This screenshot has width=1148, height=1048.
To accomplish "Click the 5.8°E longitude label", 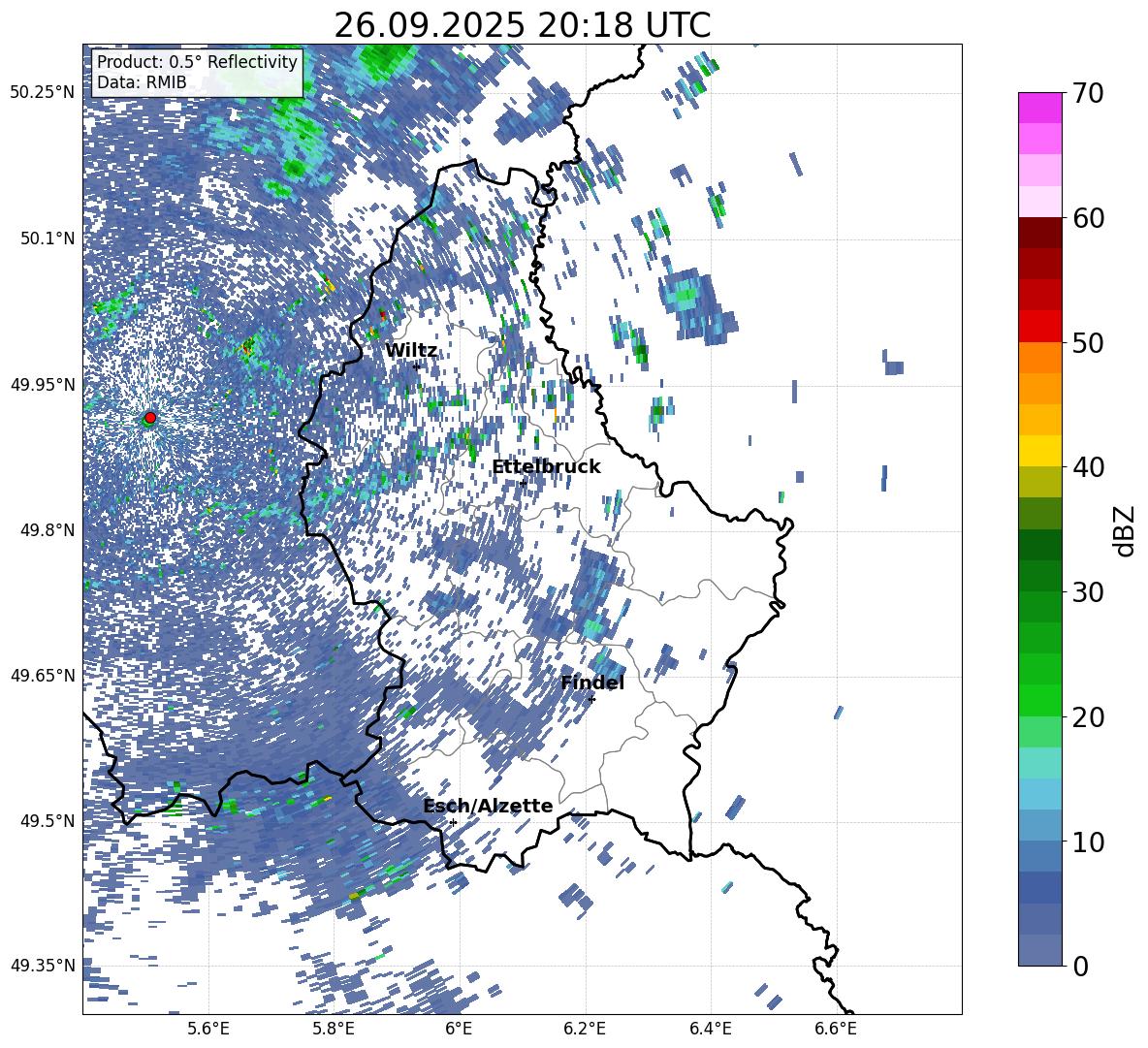I will (x=334, y=1029).
